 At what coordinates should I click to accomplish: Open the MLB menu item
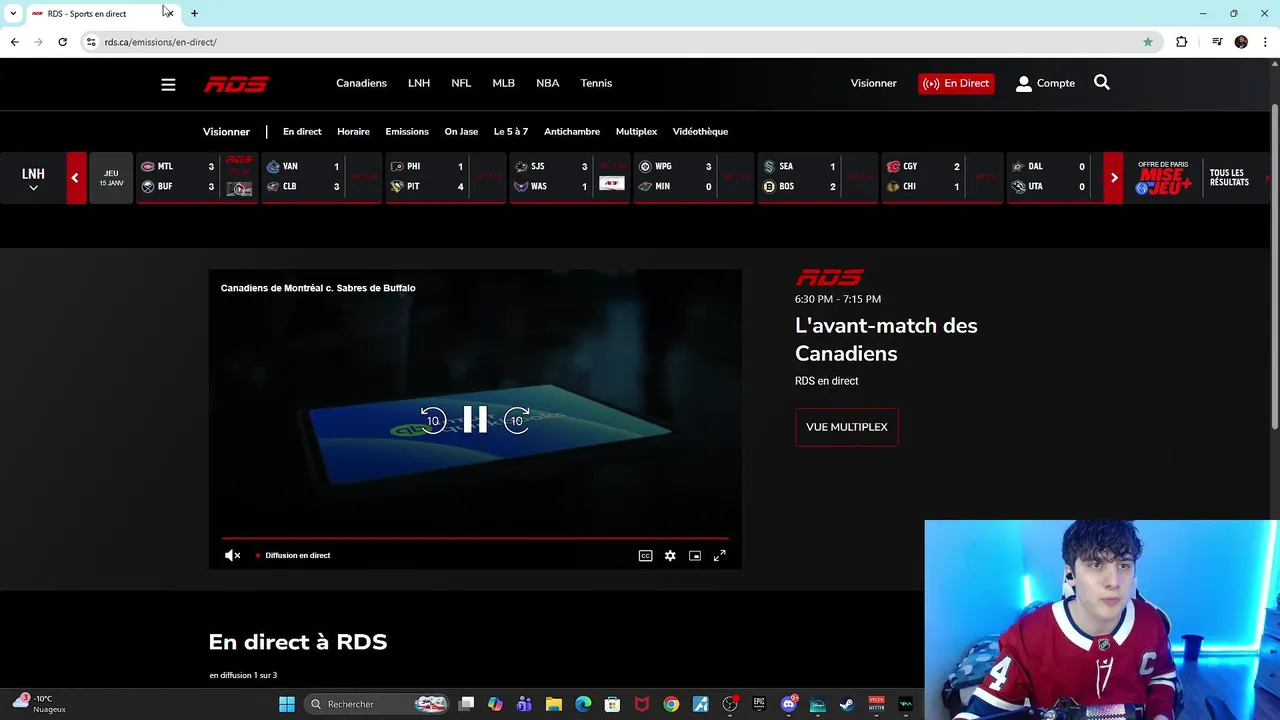pos(503,84)
